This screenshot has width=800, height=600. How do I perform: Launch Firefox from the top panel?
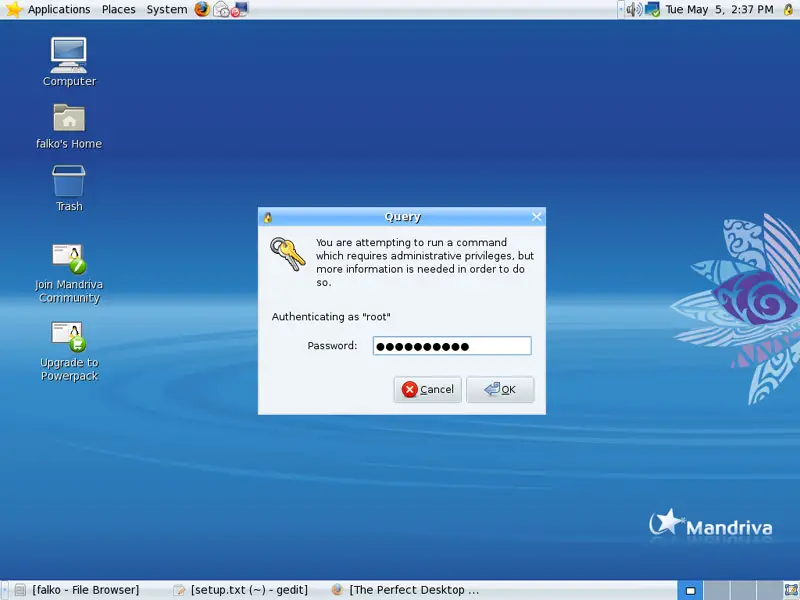pos(202,9)
